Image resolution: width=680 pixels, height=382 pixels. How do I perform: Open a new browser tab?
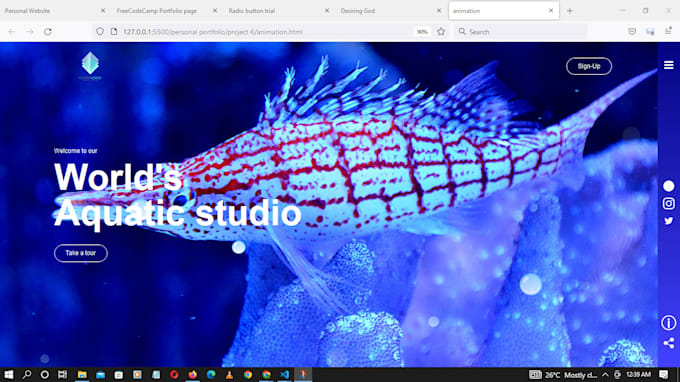[570, 11]
